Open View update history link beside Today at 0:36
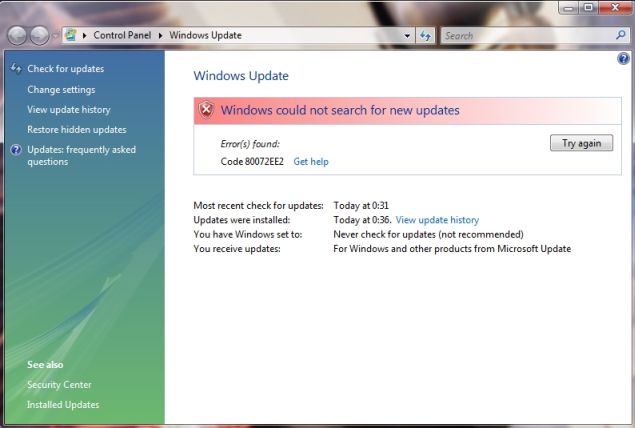This screenshot has height=428, width=635. pos(437,220)
